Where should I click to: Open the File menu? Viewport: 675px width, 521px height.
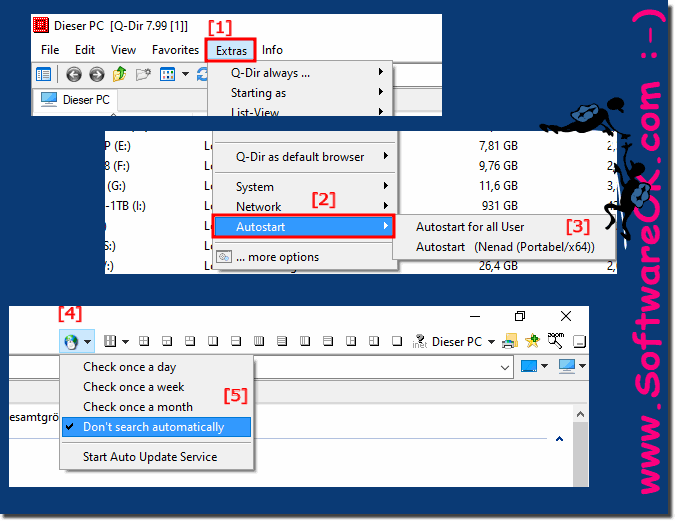pyautogui.click(x=50, y=50)
